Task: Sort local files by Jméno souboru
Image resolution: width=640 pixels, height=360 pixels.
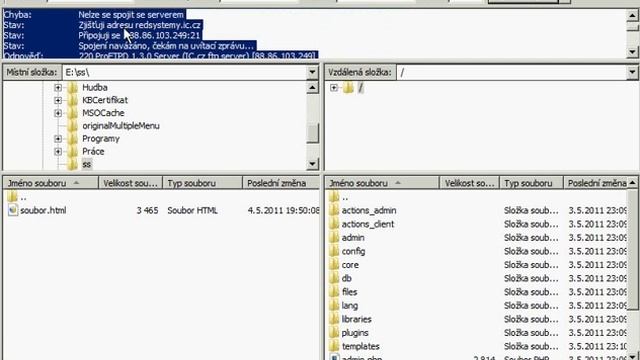Action: pyautogui.click(x=51, y=183)
